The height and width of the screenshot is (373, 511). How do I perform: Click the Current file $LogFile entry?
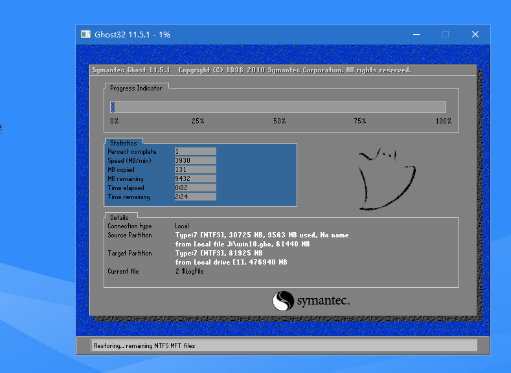[x=189, y=271]
